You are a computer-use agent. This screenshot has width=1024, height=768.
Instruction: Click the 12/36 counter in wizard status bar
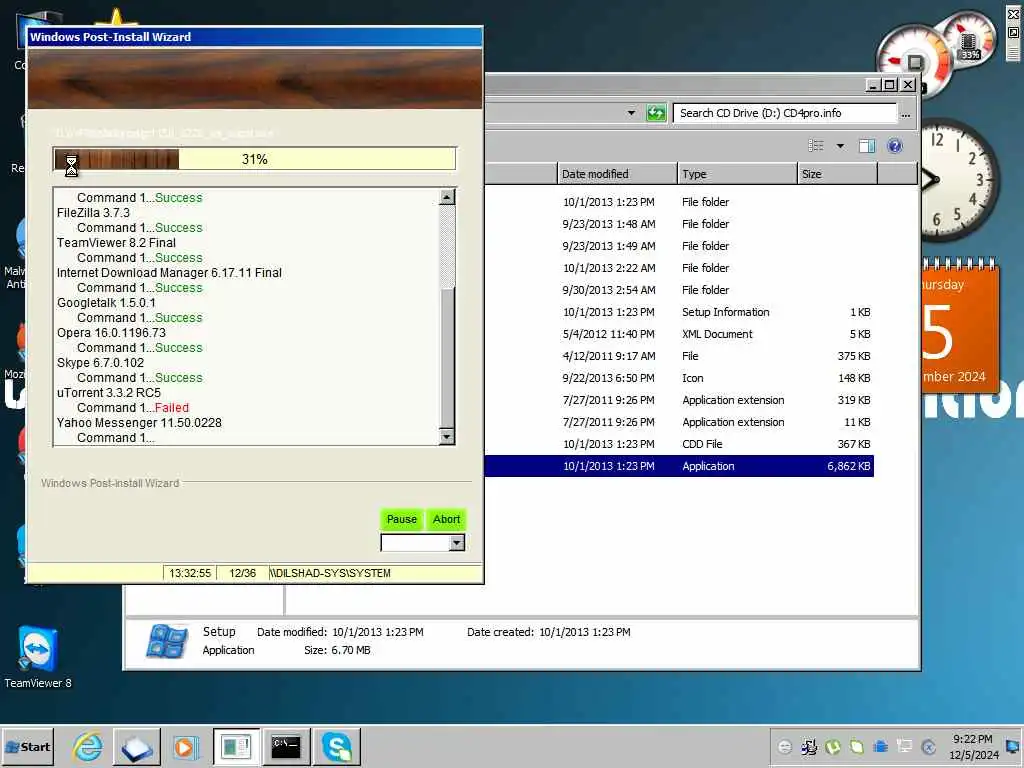[x=242, y=573]
